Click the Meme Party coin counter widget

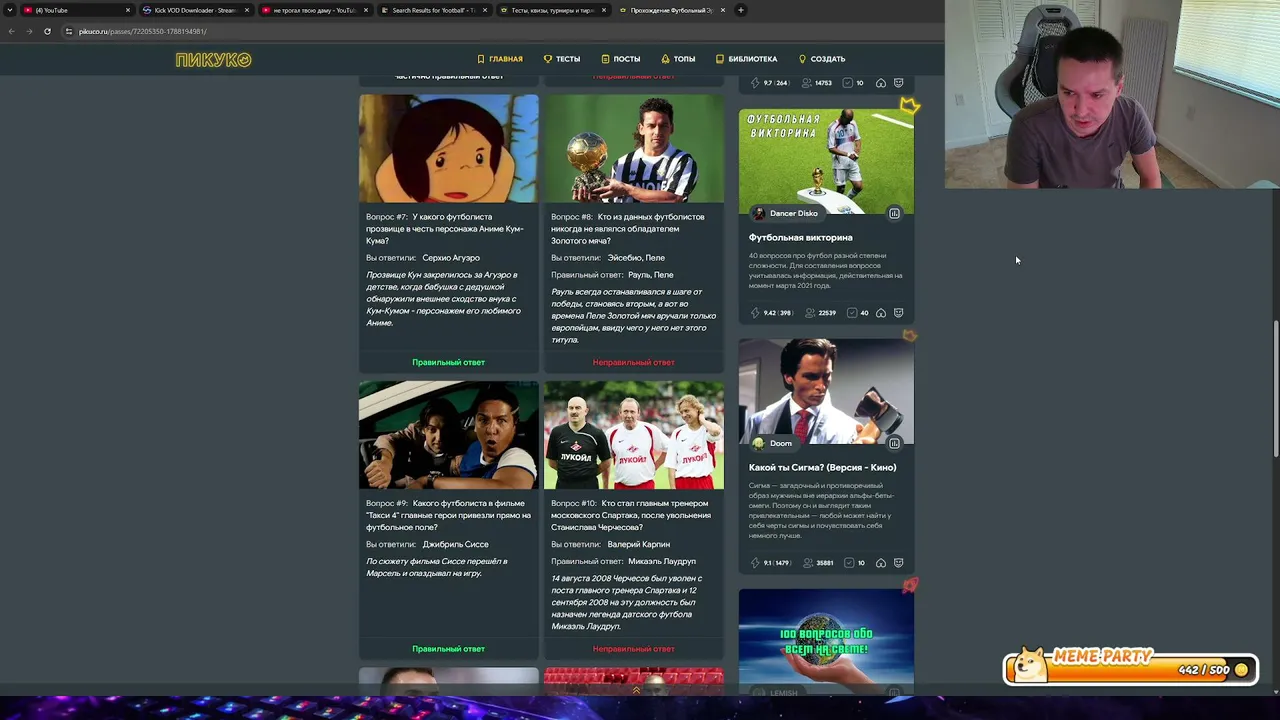pos(1131,667)
